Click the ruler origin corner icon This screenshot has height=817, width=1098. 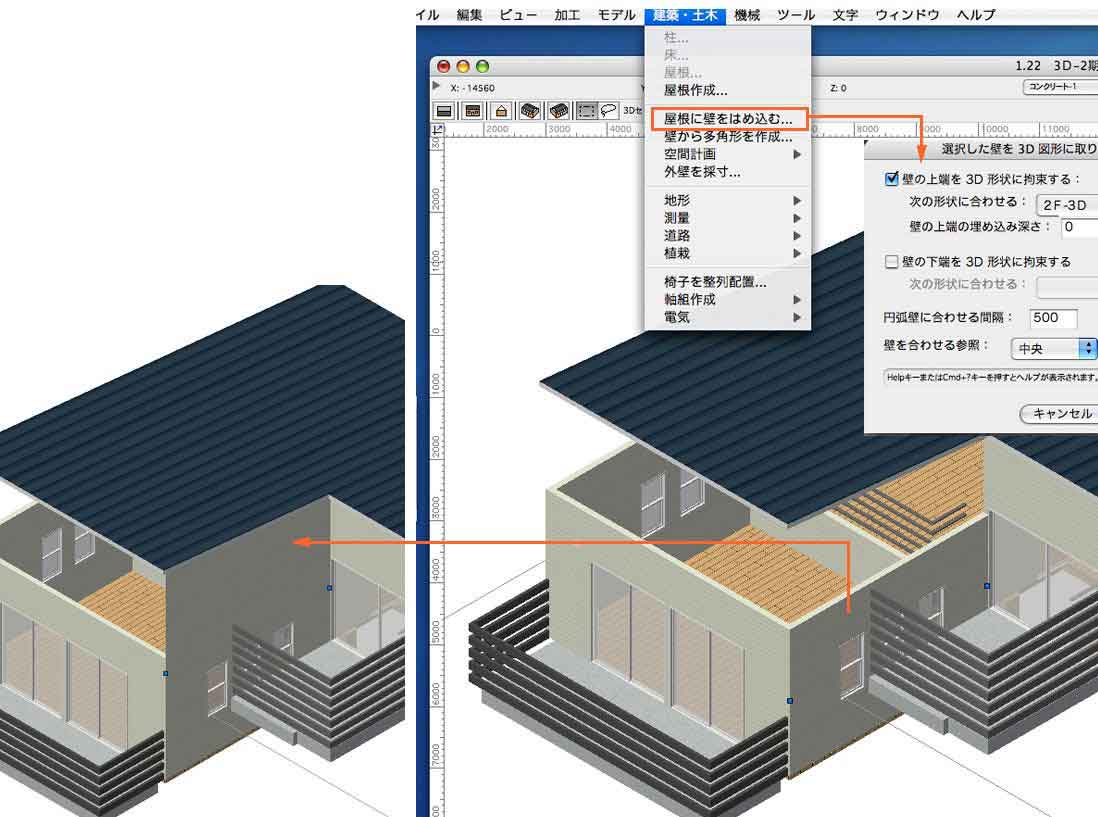[x=437, y=129]
